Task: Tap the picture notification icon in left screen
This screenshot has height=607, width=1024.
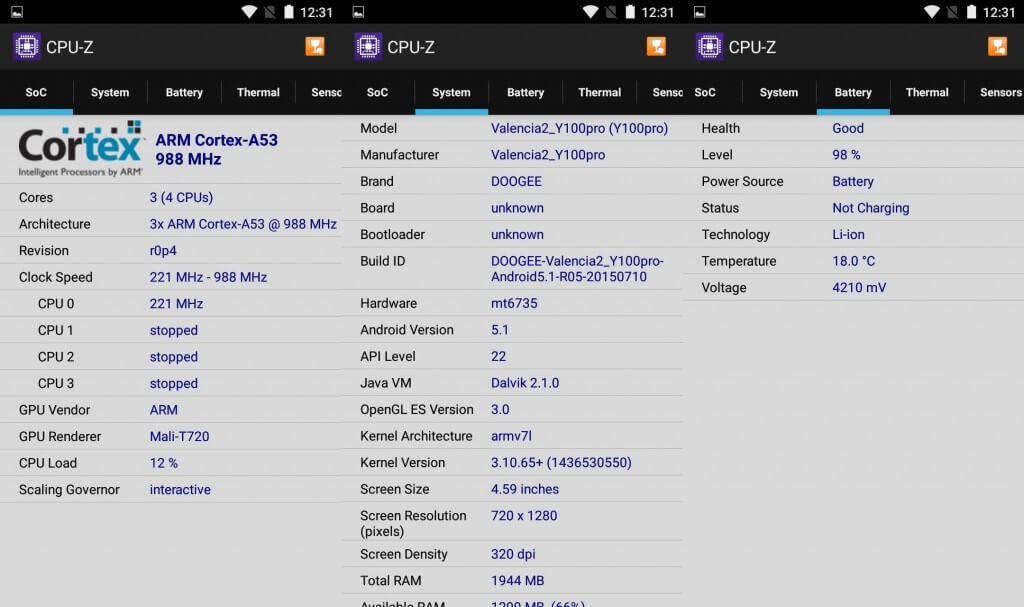Action: click(x=17, y=12)
